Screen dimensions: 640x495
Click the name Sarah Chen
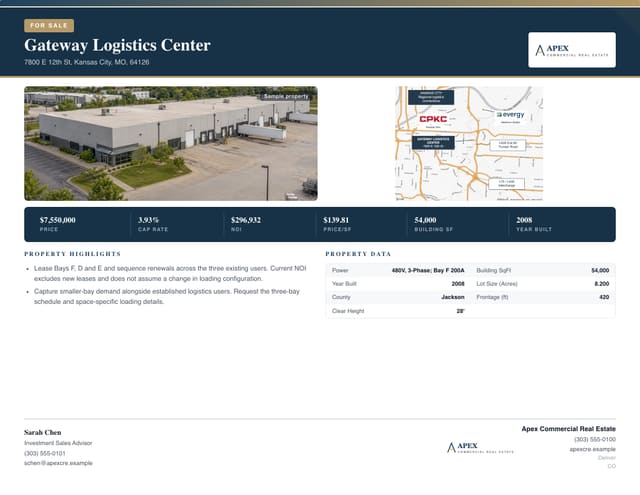click(42, 433)
